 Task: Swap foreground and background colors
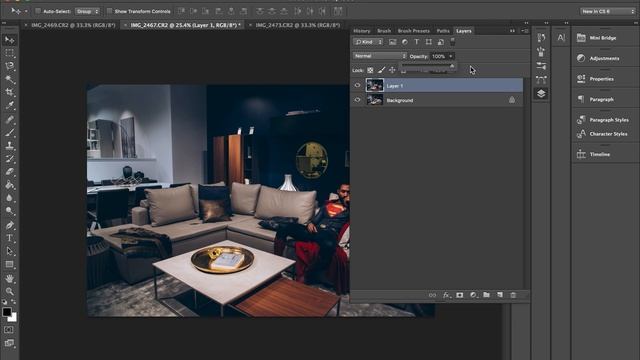click(x=13, y=302)
